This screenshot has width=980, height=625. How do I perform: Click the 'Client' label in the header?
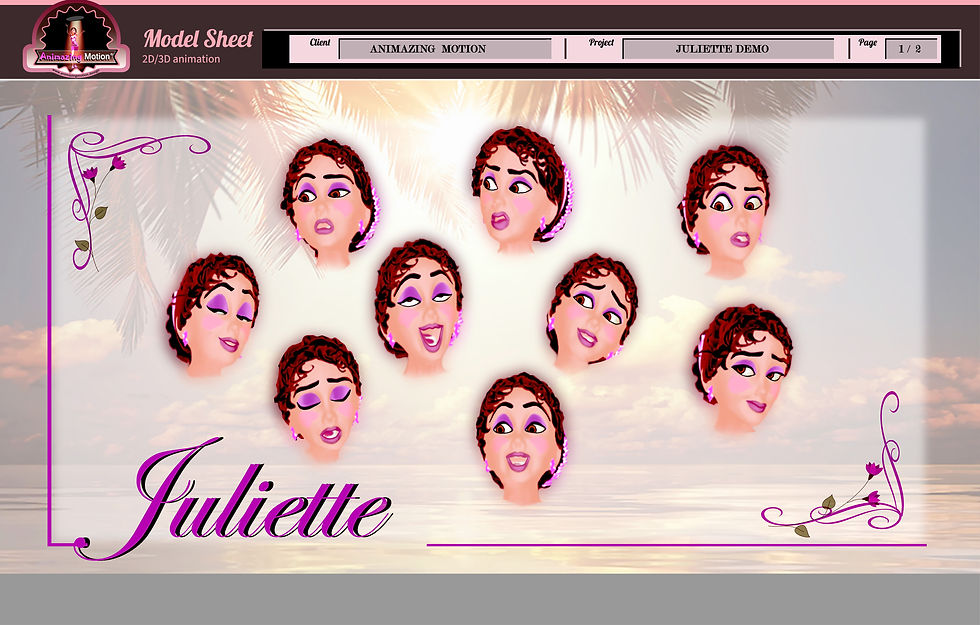[x=320, y=42]
